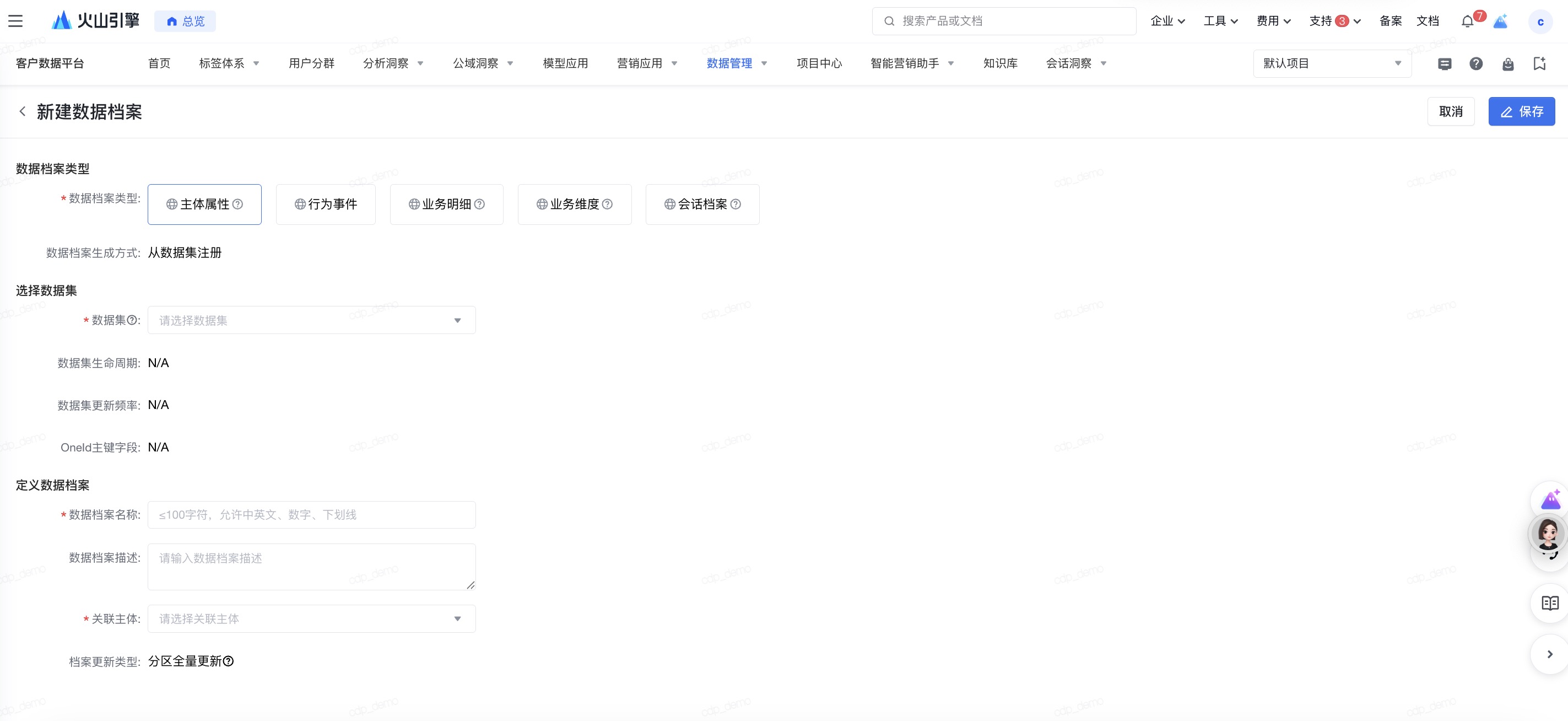Select 会话档案 data profile type
This screenshot has width=1568, height=721.
[x=702, y=204]
